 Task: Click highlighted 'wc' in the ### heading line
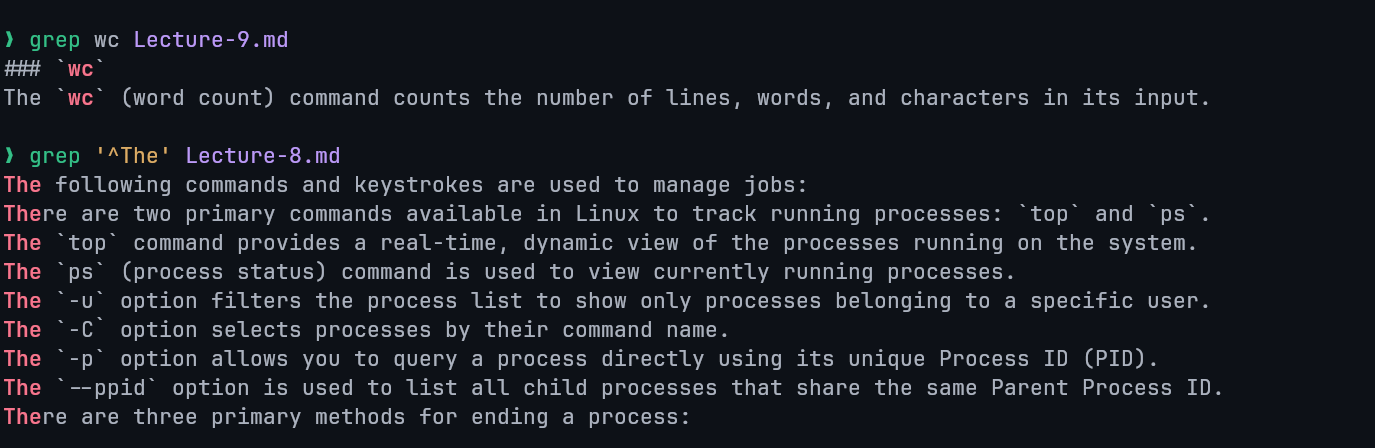coord(81,69)
